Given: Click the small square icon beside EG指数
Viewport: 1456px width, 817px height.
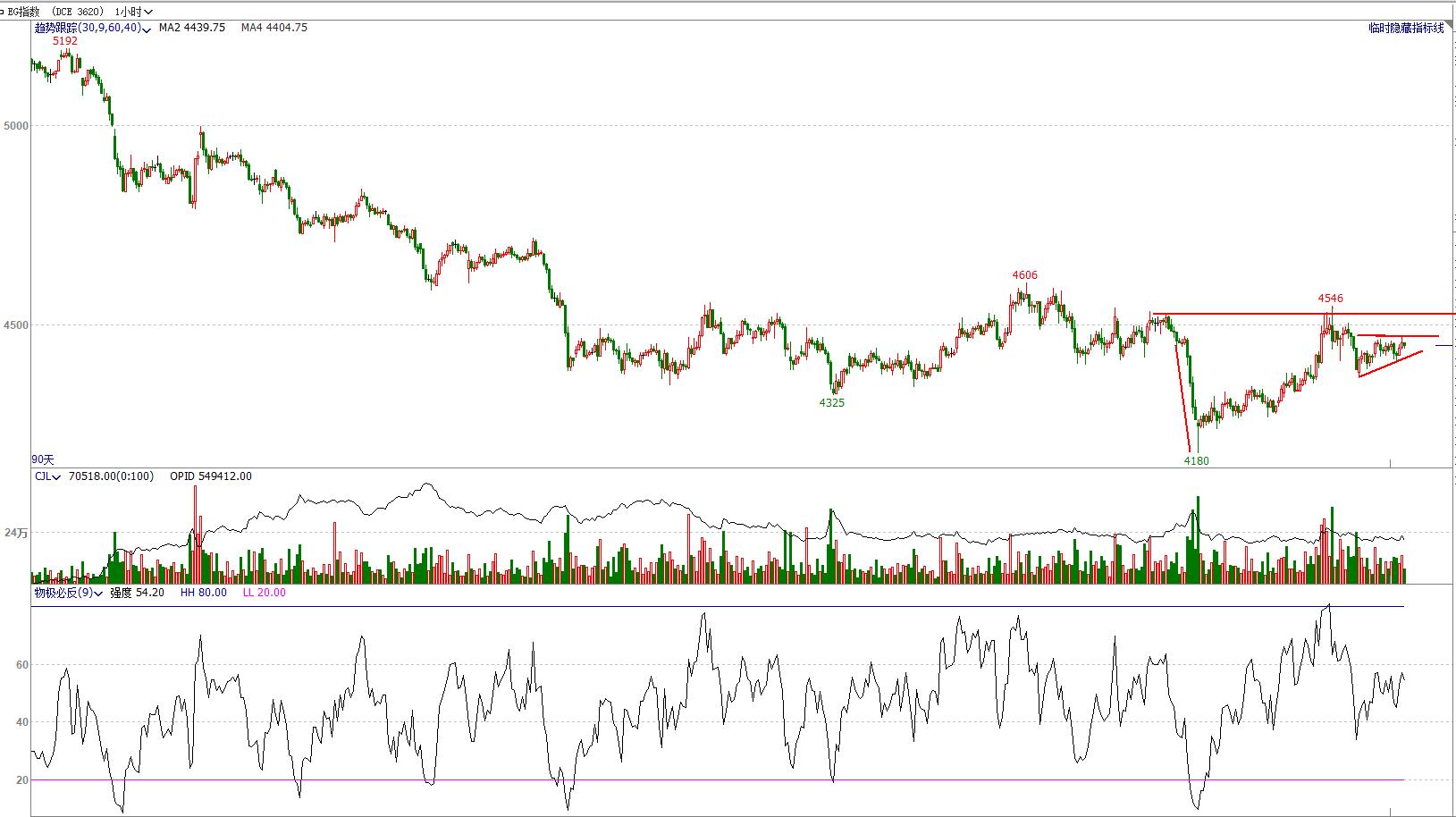Looking at the screenshot, I should [x=4, y=12].
